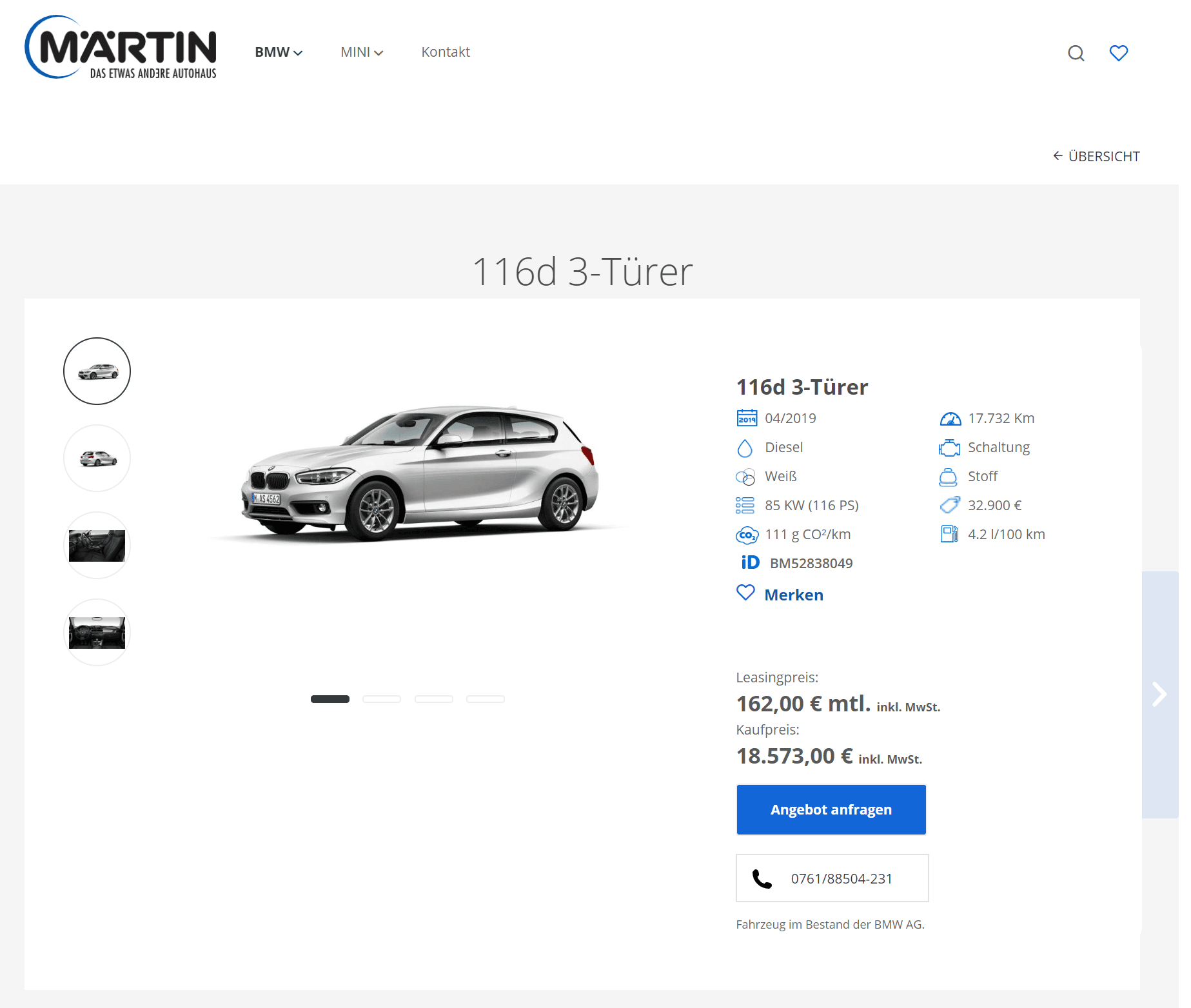Click the phone handset icon
The width and height of the screenshot is (1191, 1008).
[762, 878]
